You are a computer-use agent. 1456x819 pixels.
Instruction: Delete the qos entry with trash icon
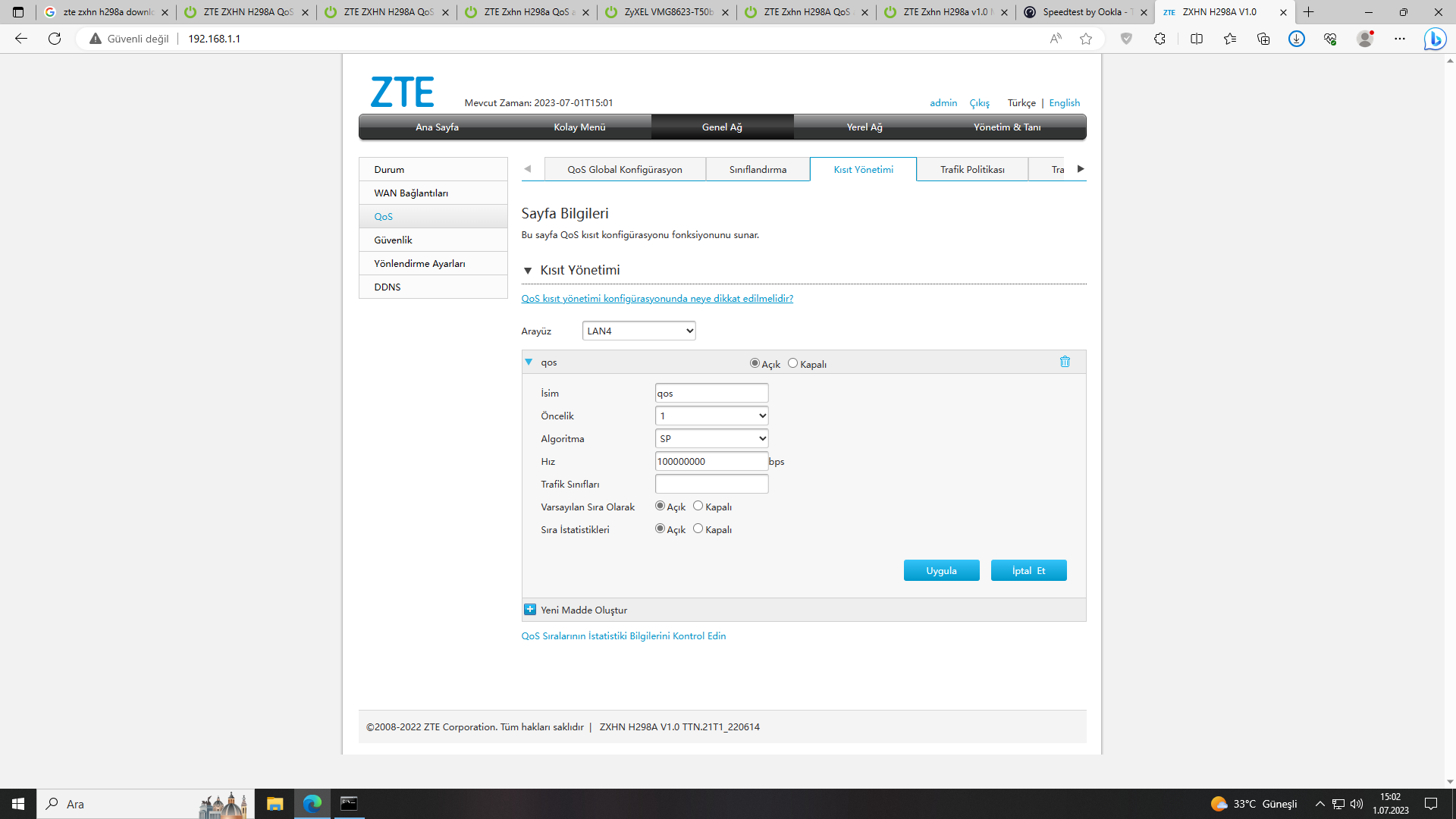[1065, 362]
